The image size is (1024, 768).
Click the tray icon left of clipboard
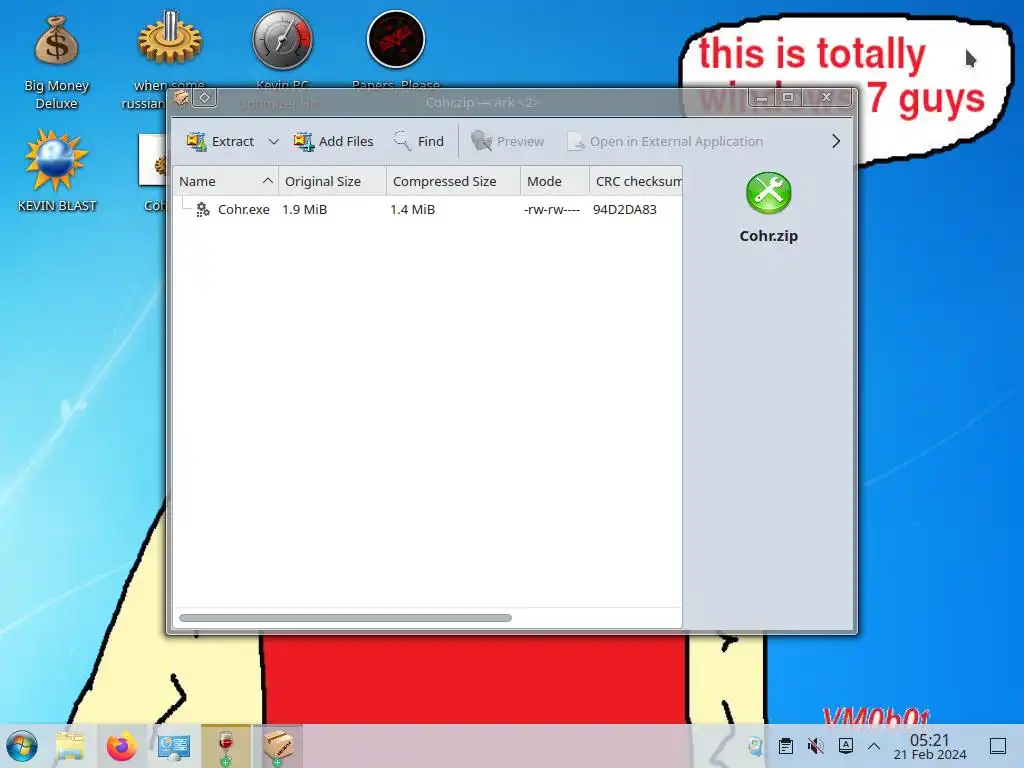[756, 746]
